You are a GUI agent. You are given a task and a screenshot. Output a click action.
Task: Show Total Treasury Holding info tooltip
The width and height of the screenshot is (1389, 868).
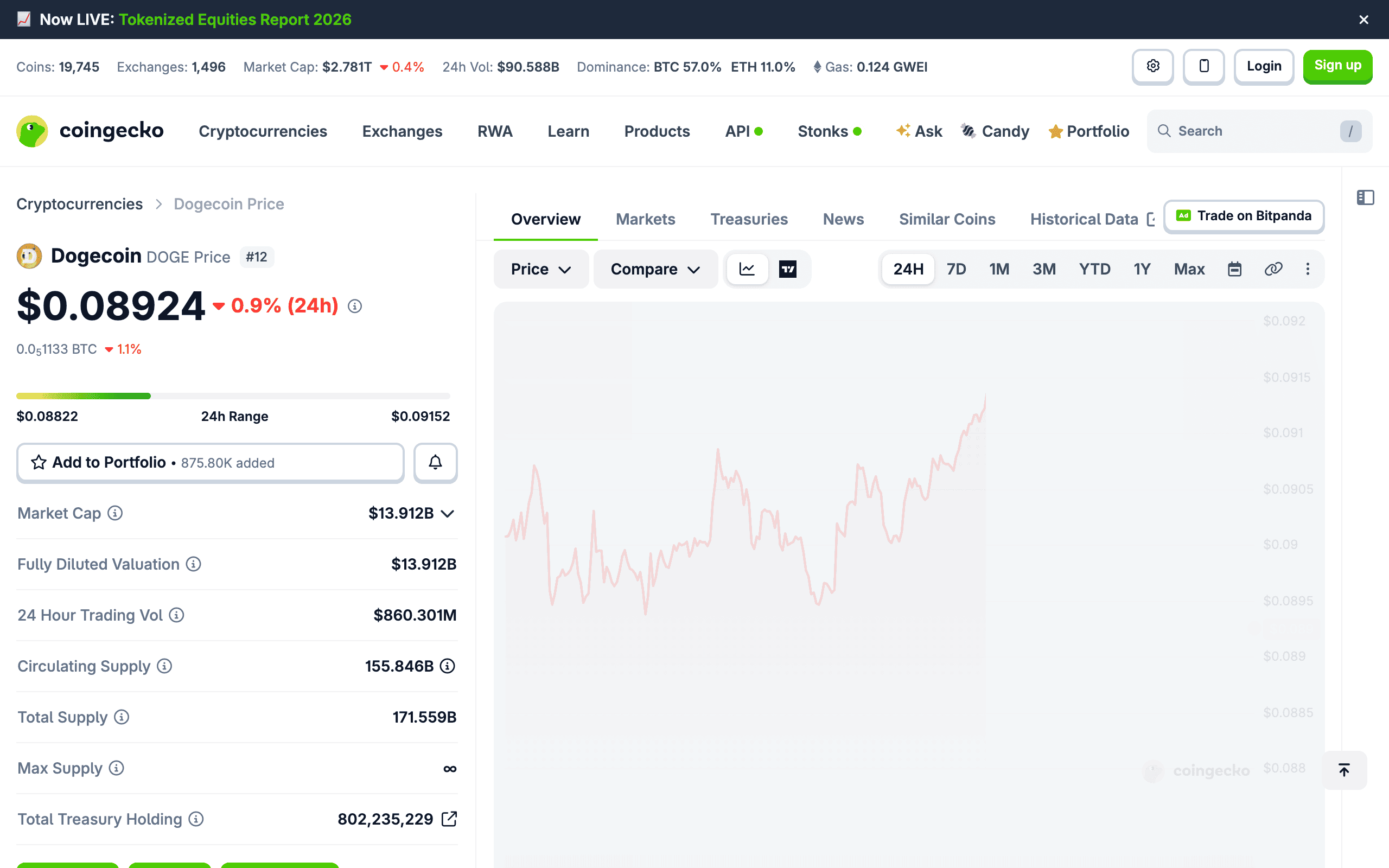[x=196, y=819]
